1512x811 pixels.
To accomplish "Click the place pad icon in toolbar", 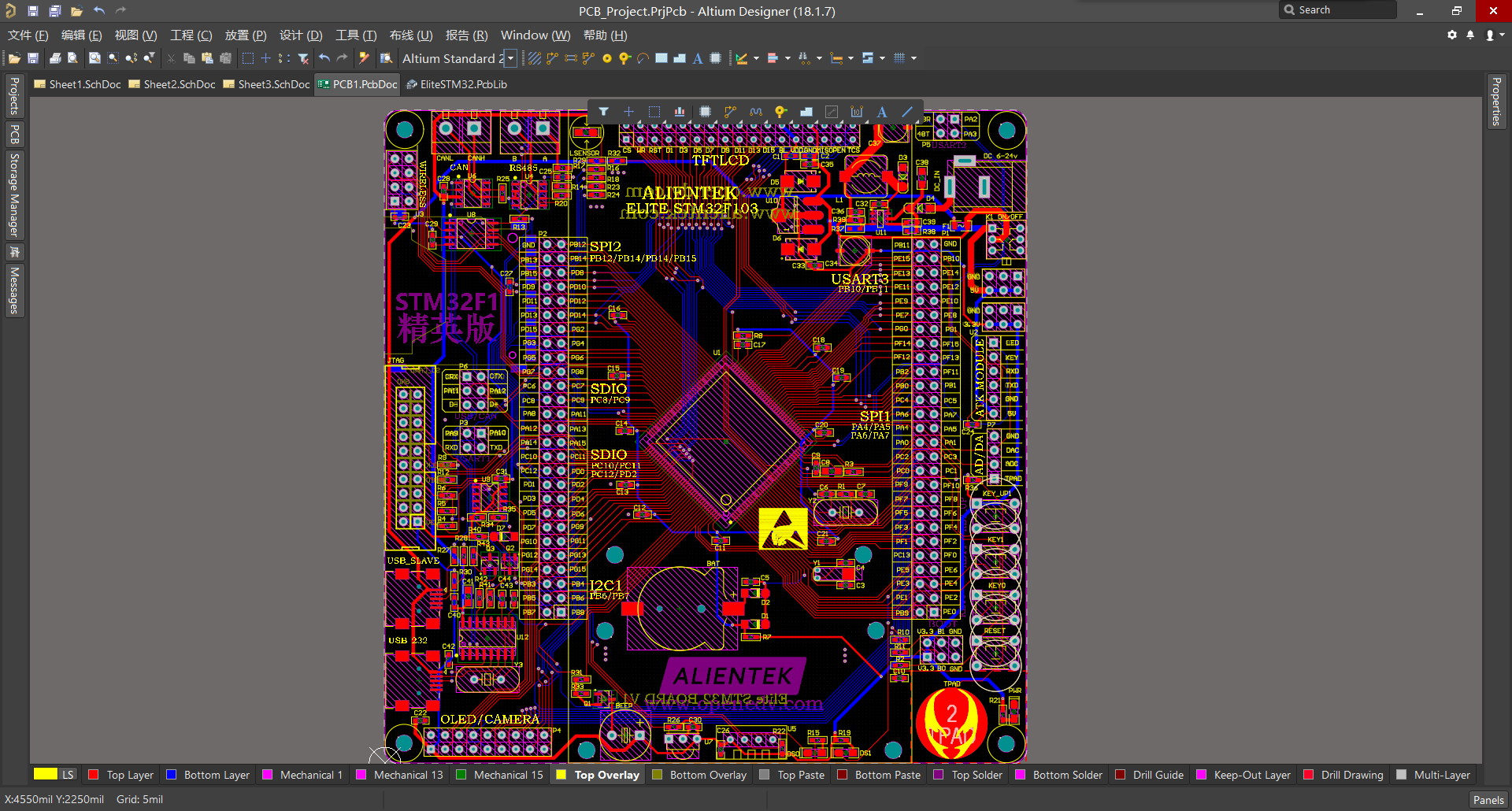I will 606,58.
